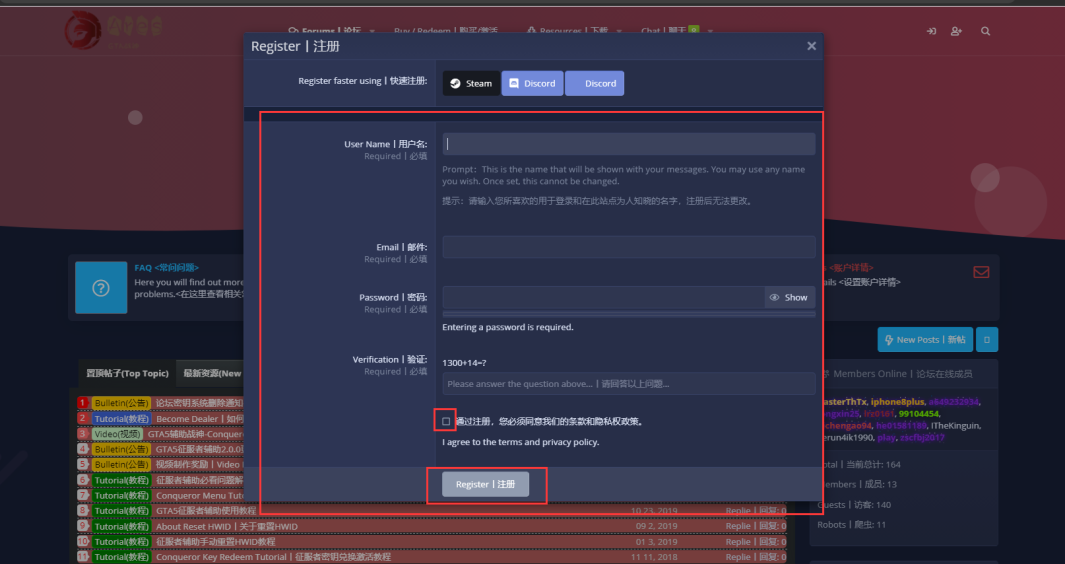The width and height of the screenshot is (1065, 564).
Task: Open member iphone8plus profile
Action: pyautogui.click(x=897, y=402)
